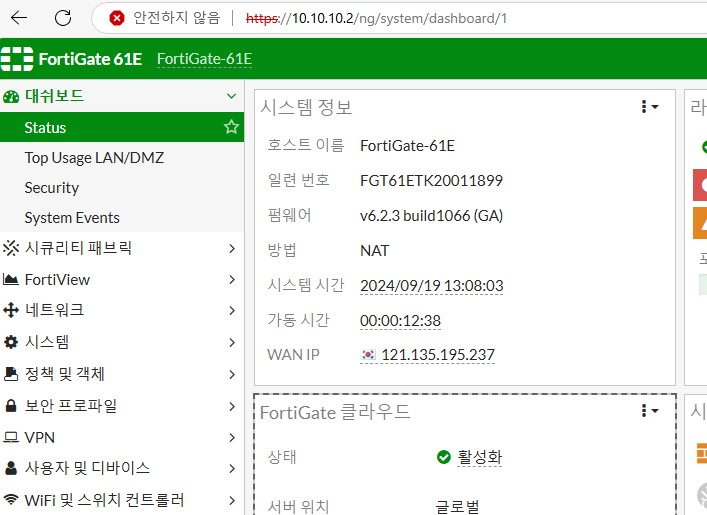Click uptime value 00:00:12:38

[400, 321]
